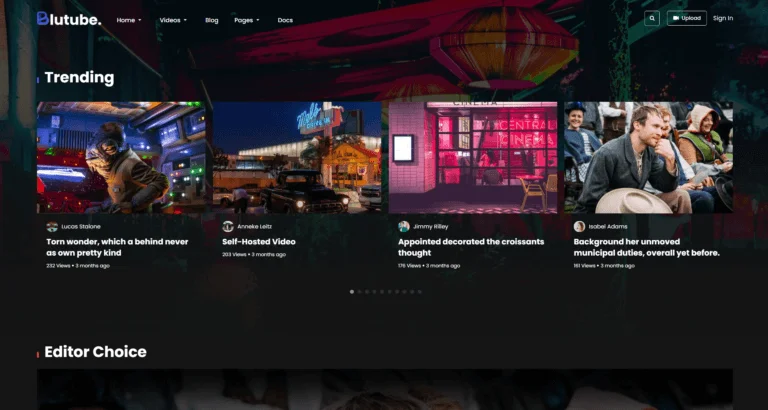Screen dimensions: 768x410
Task: Go to the Blog page
Action: (x=211, y=20)
